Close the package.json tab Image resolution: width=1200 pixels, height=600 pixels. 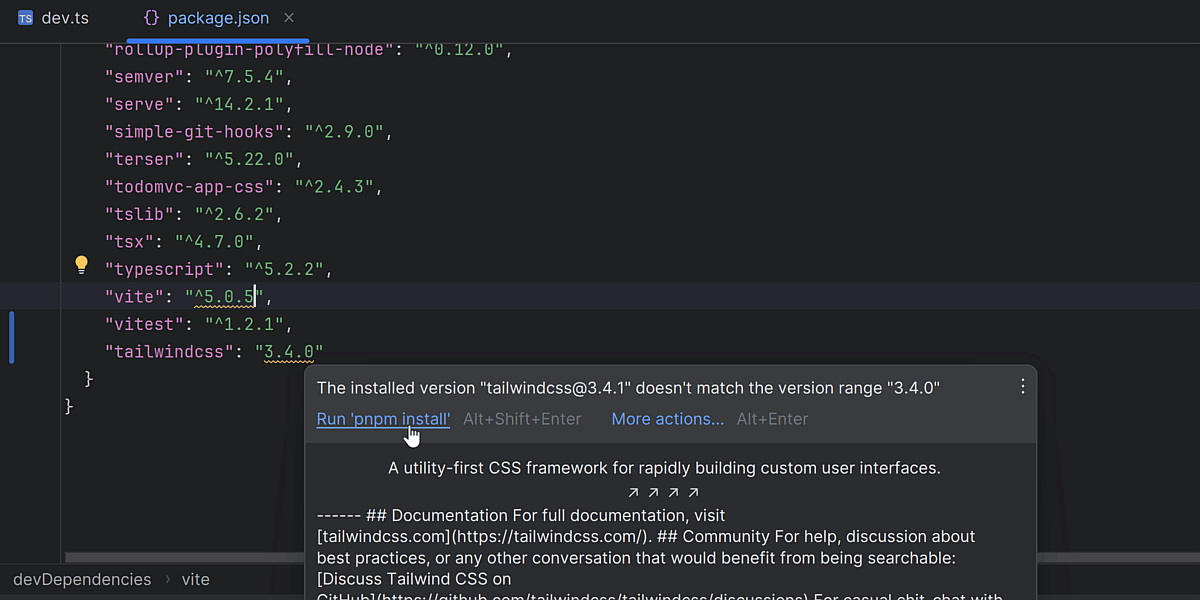pyautogui.click(x=289, y=18)
